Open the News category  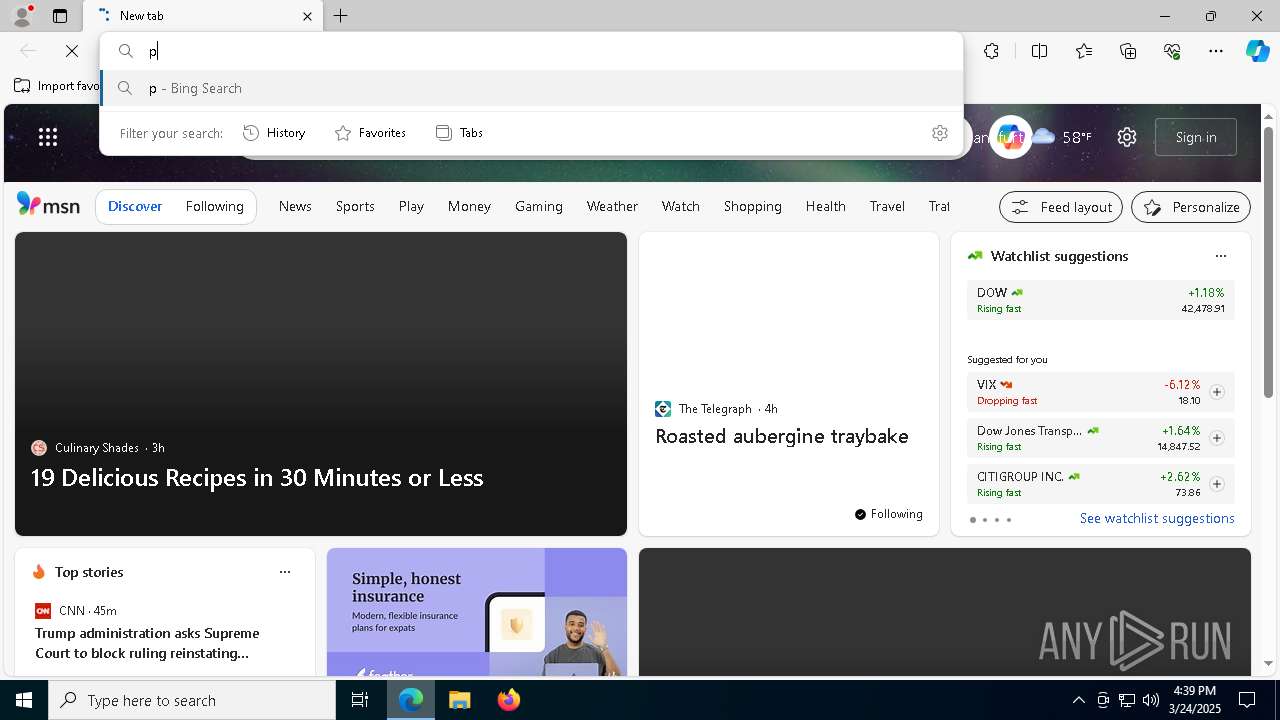pyautogui.click(x=295, y=206)
